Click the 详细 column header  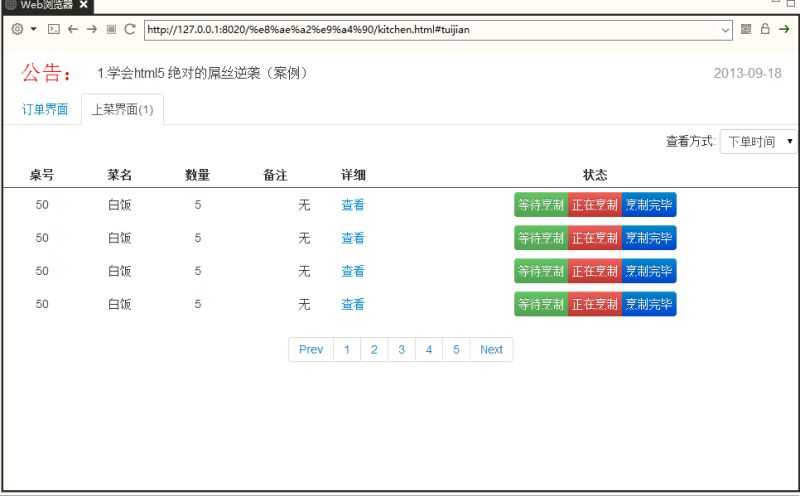pos(353,175)
